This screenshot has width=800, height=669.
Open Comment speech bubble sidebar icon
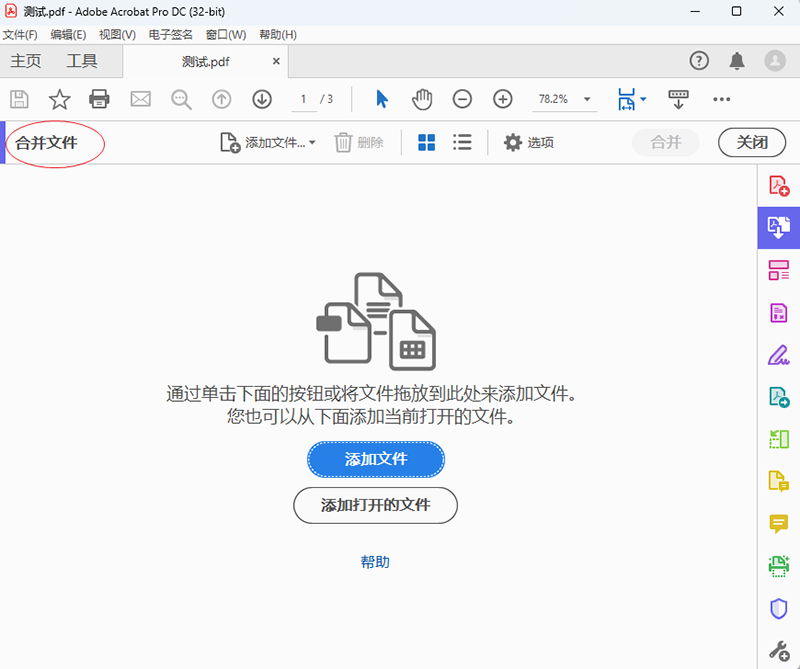[779, 524]
